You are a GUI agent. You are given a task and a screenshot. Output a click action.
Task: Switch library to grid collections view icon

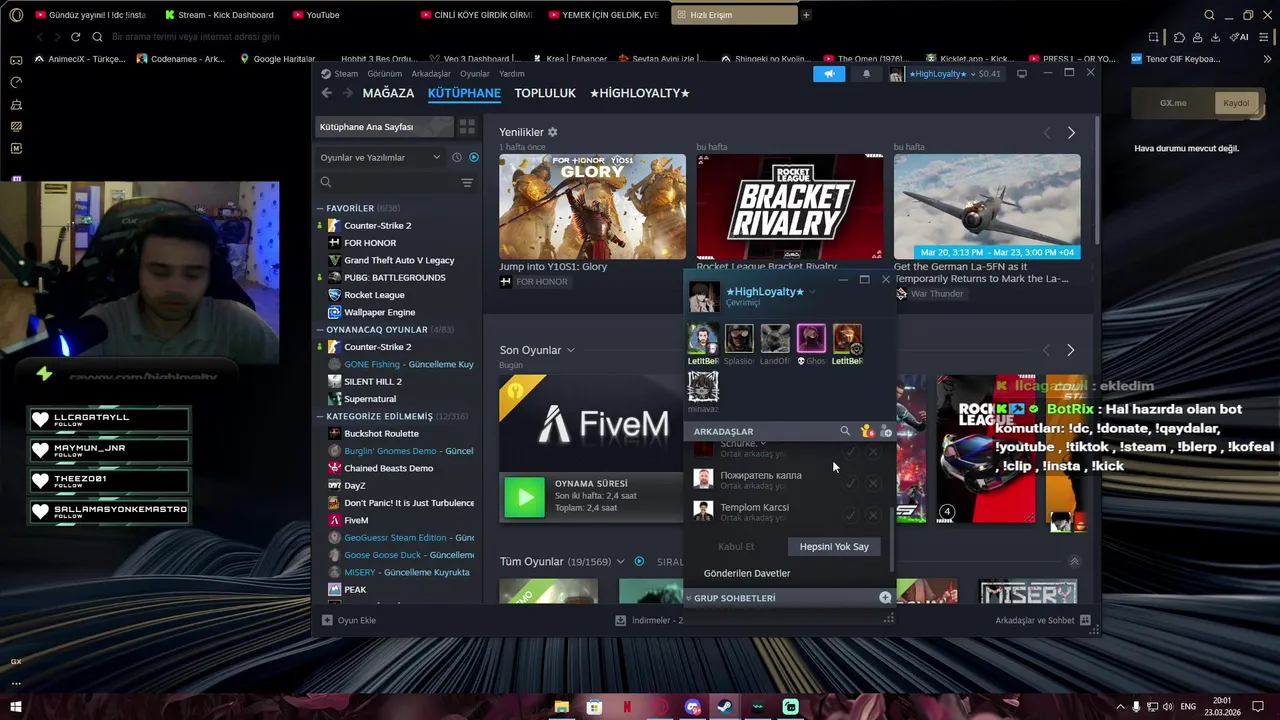point(467,127)
